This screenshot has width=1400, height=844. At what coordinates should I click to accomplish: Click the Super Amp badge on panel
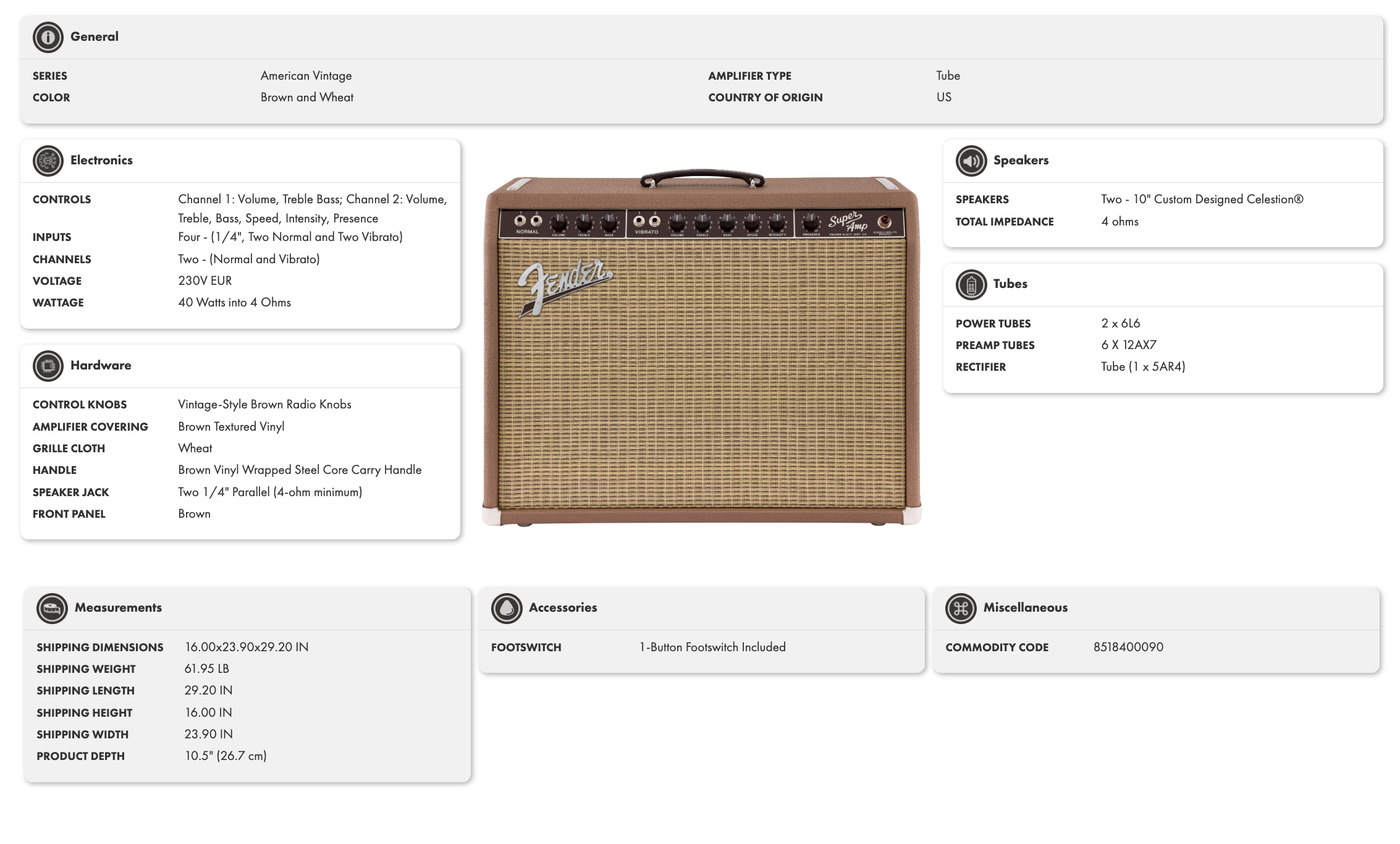click(848, 222)
